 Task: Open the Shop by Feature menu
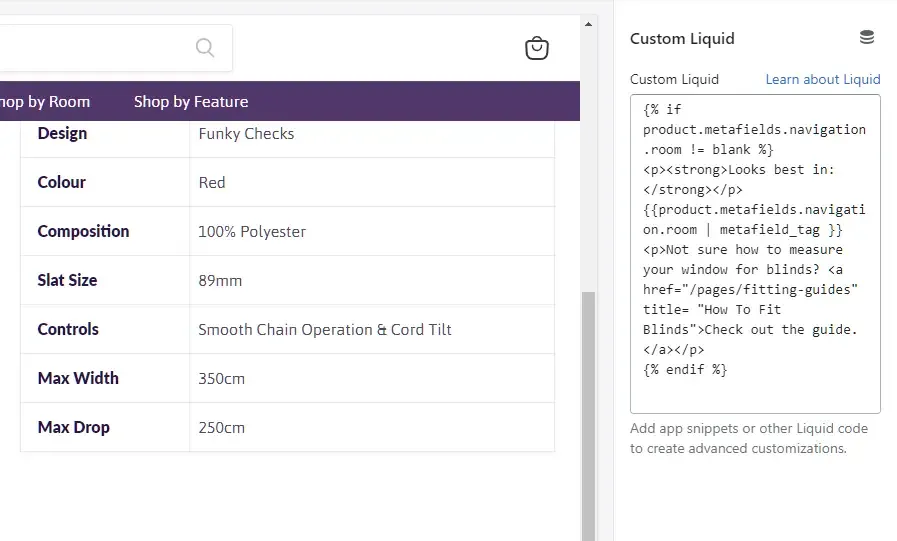tap(191, 102)
